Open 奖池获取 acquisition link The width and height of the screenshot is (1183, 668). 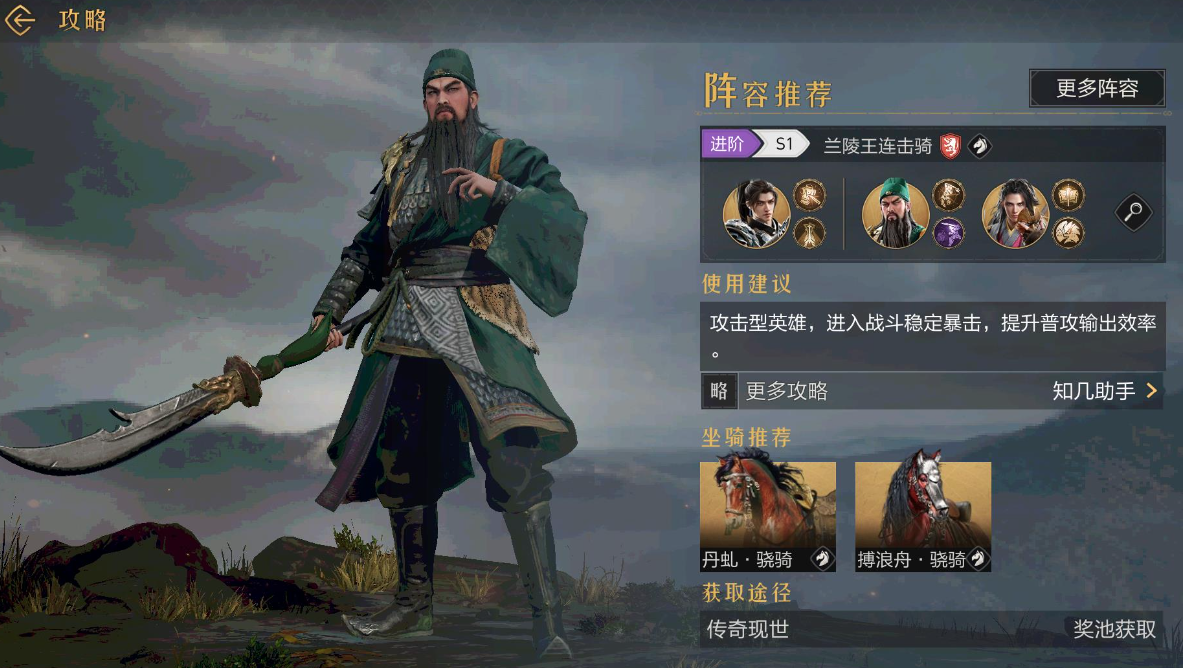coord(1114,629)
